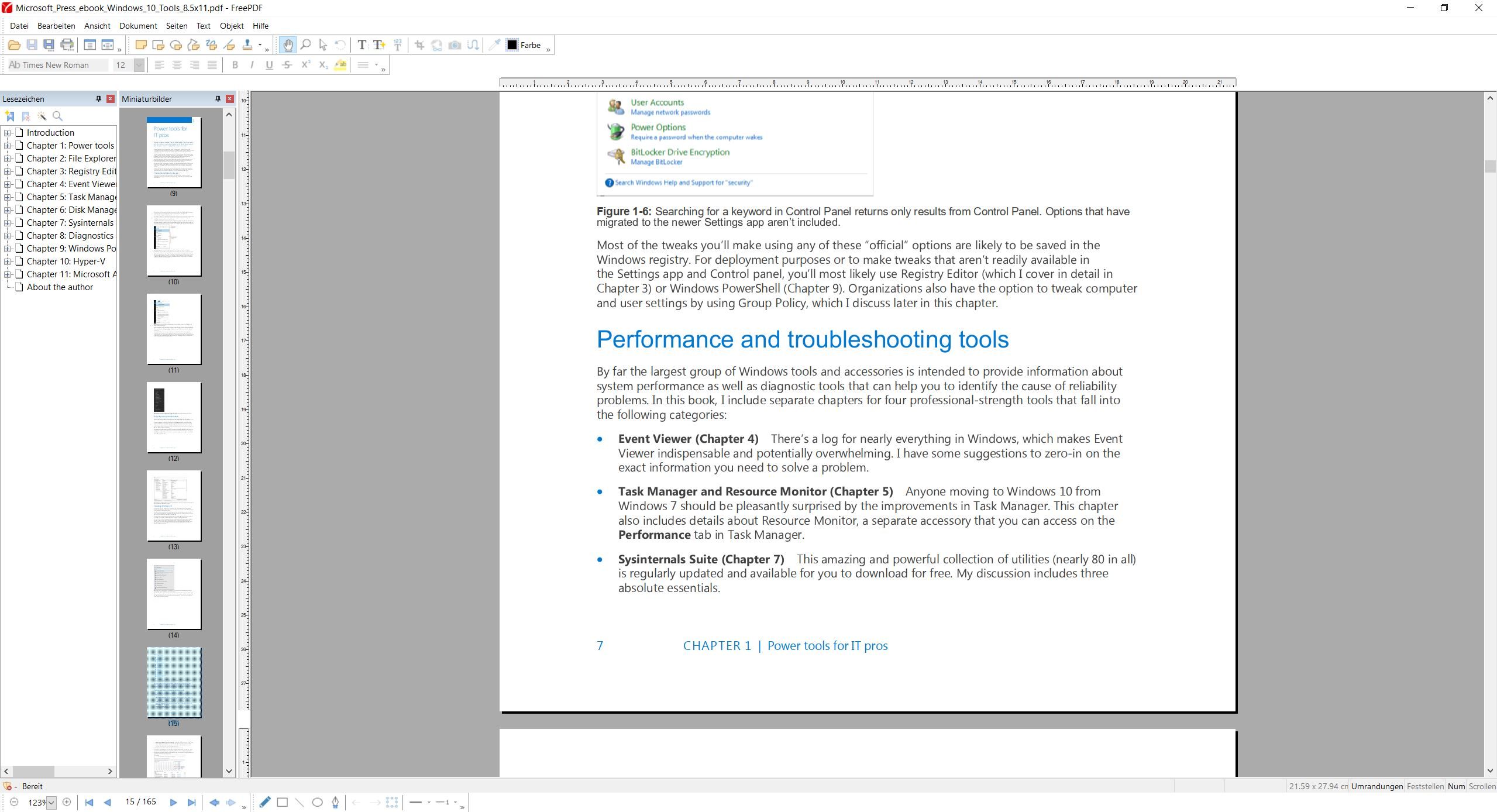Select page 12 thumbnail
The image size is (1497, 812).
[x=174, y=418]
